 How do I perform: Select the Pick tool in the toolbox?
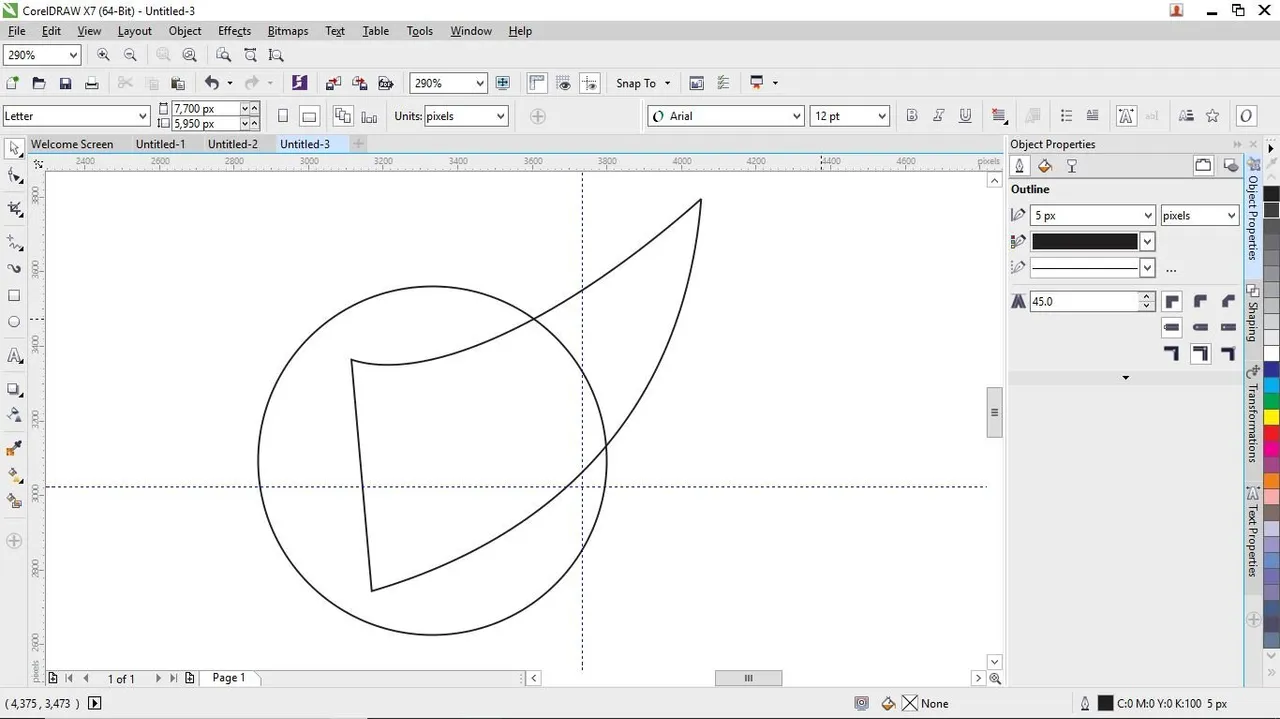point(14,149)
